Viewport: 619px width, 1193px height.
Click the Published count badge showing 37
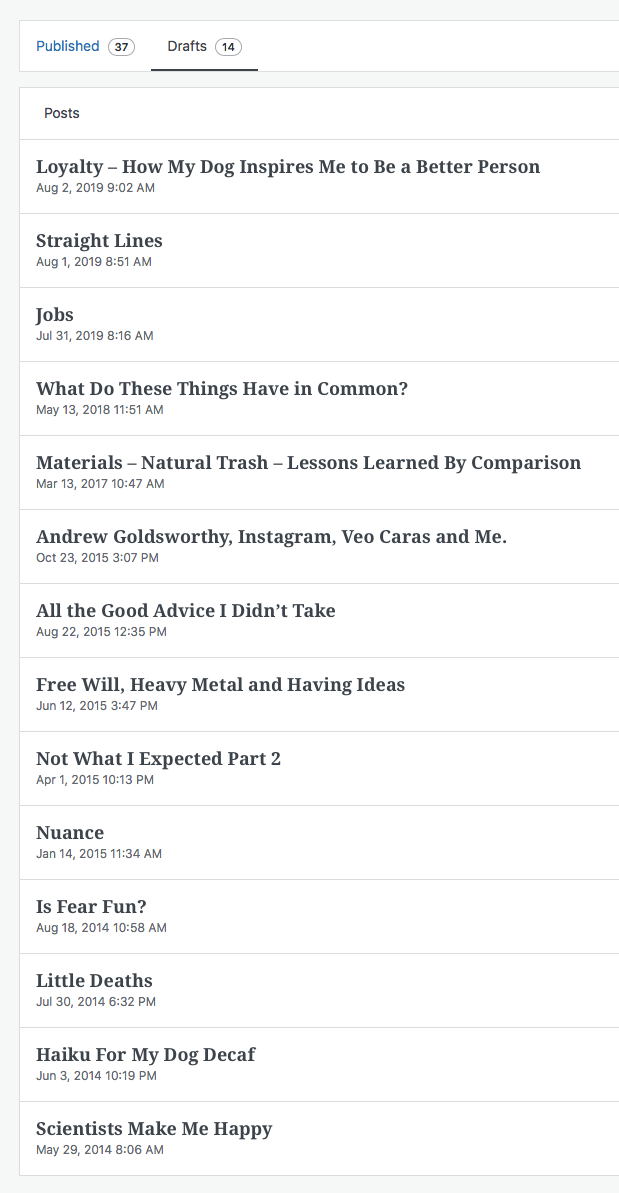[x=122, y=46]
